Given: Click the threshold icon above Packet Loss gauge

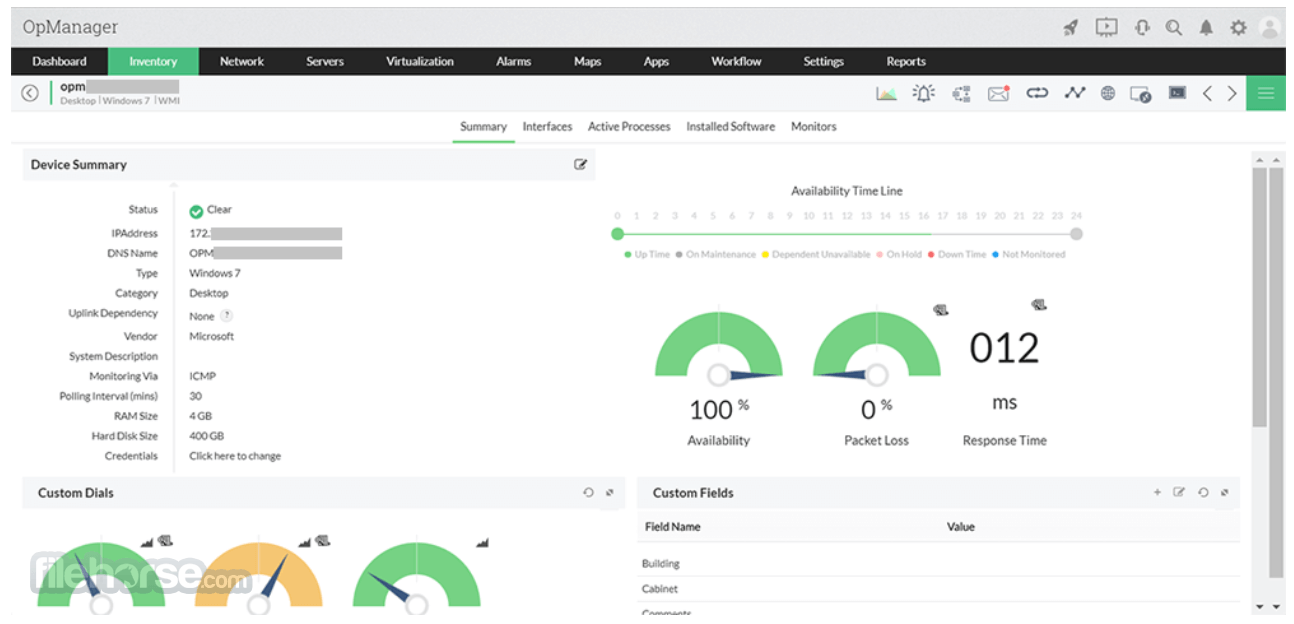Looking at the screenshot, I should (940, 310).
